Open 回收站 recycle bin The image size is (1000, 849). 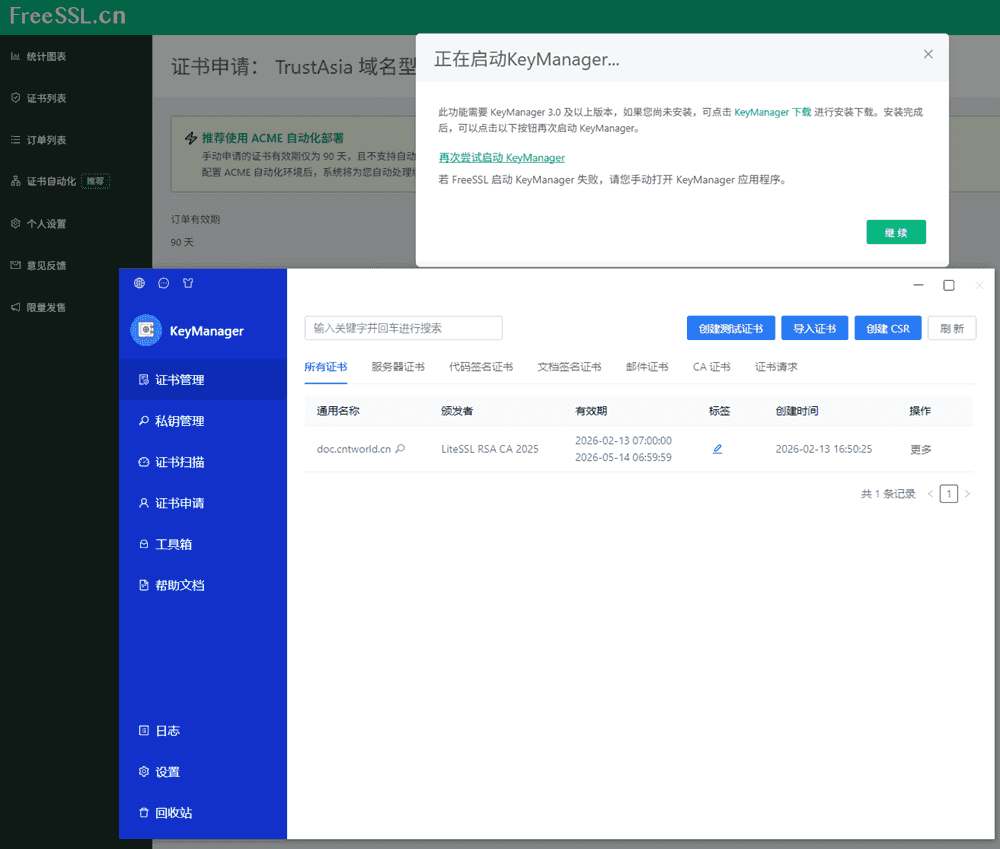click(x=173, y=813)
